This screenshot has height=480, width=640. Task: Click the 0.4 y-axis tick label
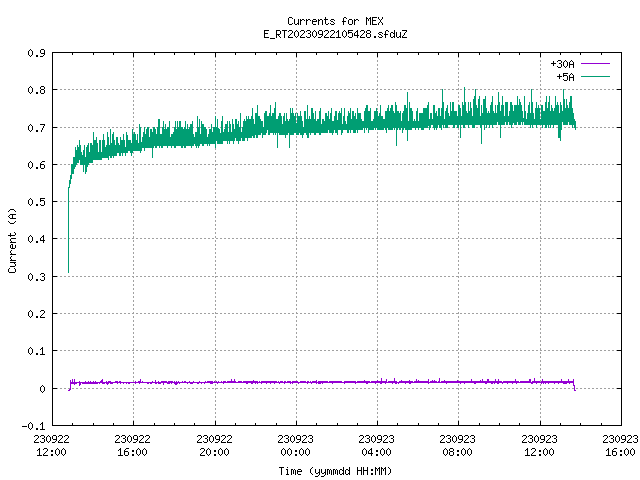(36, 239)
